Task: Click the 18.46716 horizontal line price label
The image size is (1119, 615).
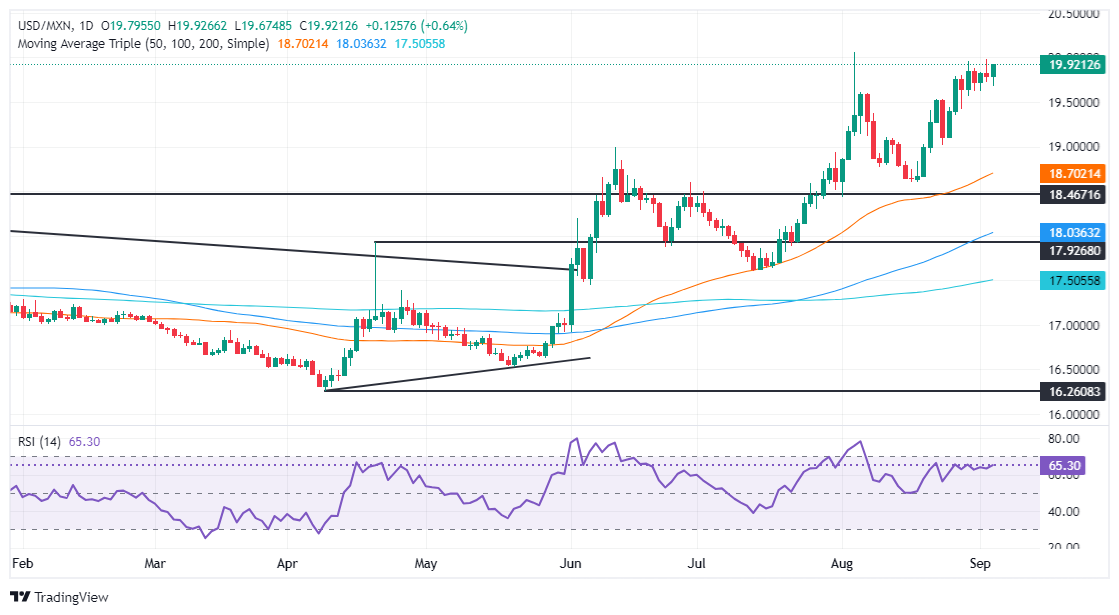Action: (x=1074, y=194)
